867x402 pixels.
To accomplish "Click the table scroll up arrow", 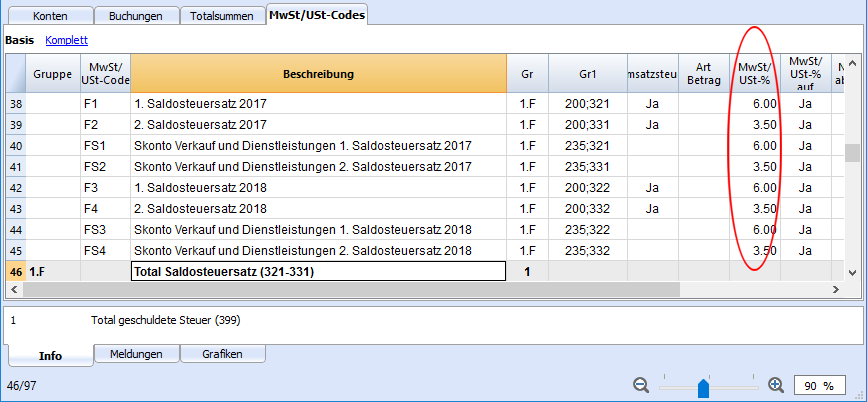I will pos(852,62).
